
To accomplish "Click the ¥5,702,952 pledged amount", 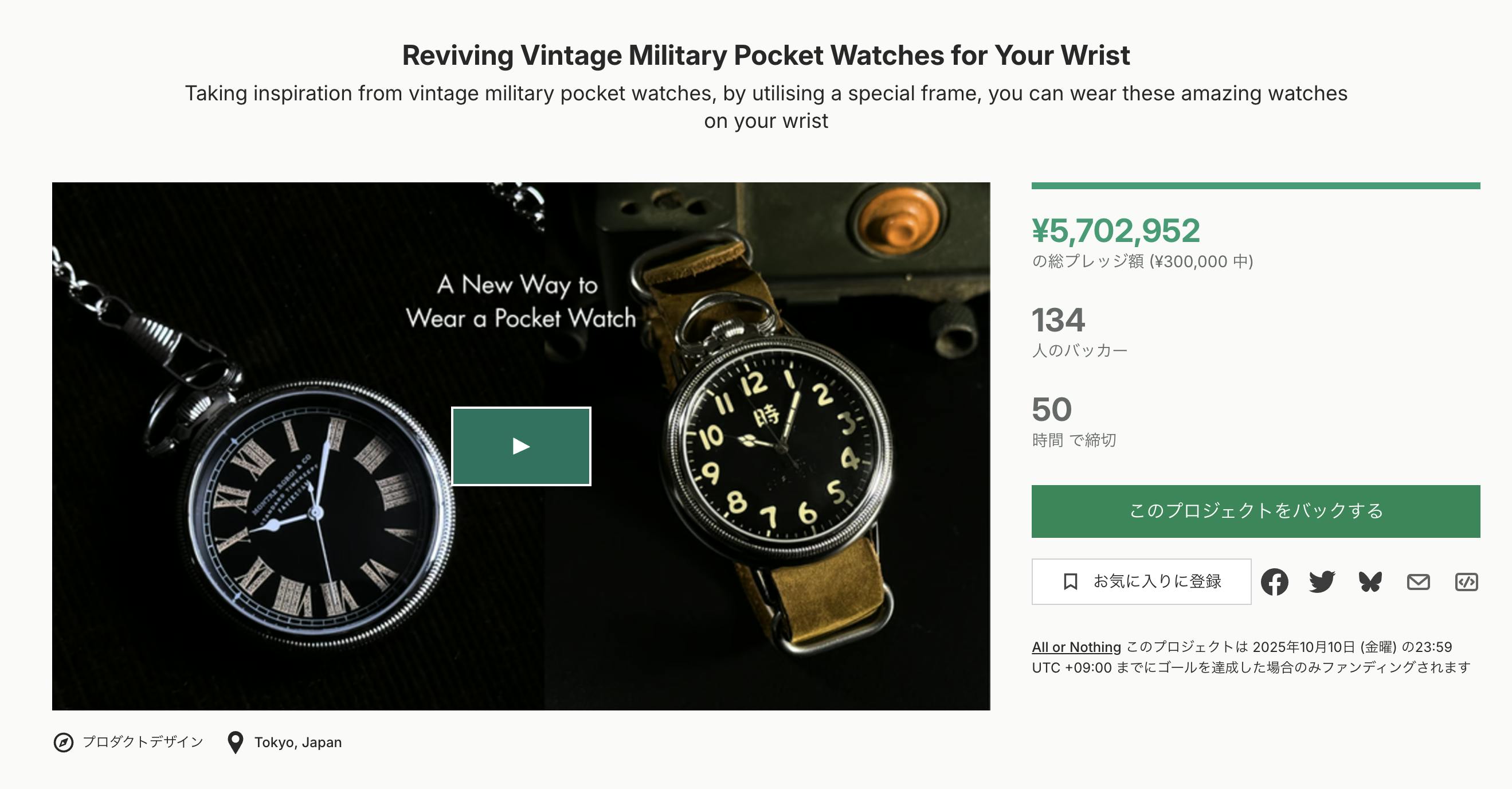I will coord(1115,231).
